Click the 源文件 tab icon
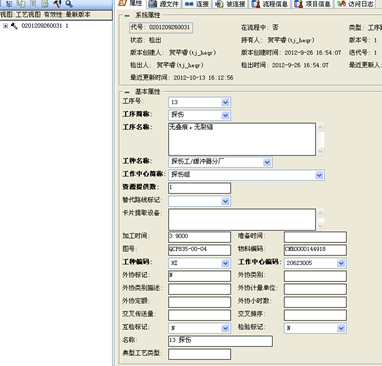The image size is (382, 366). [x=153, y=4]
